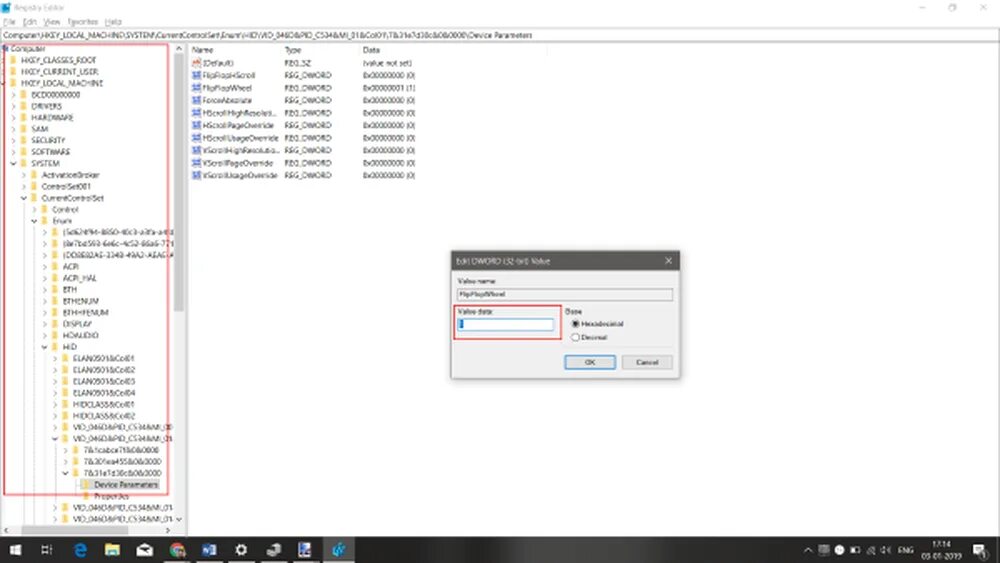Select the VScrollHighResolution value name

(x=240, y=150)
